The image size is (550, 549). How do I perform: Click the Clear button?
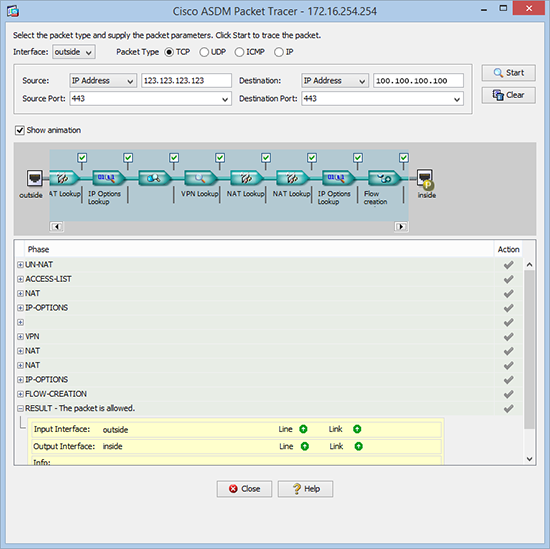pos(508,95)
